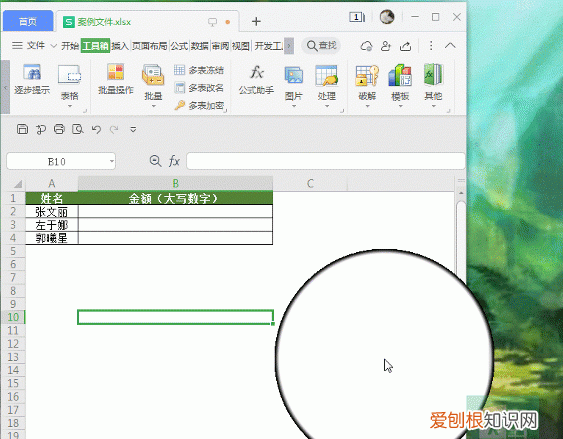Collapse the ribbon with the up chevron
This screenshot has height=439, width=563.
(x=450, y=46)
